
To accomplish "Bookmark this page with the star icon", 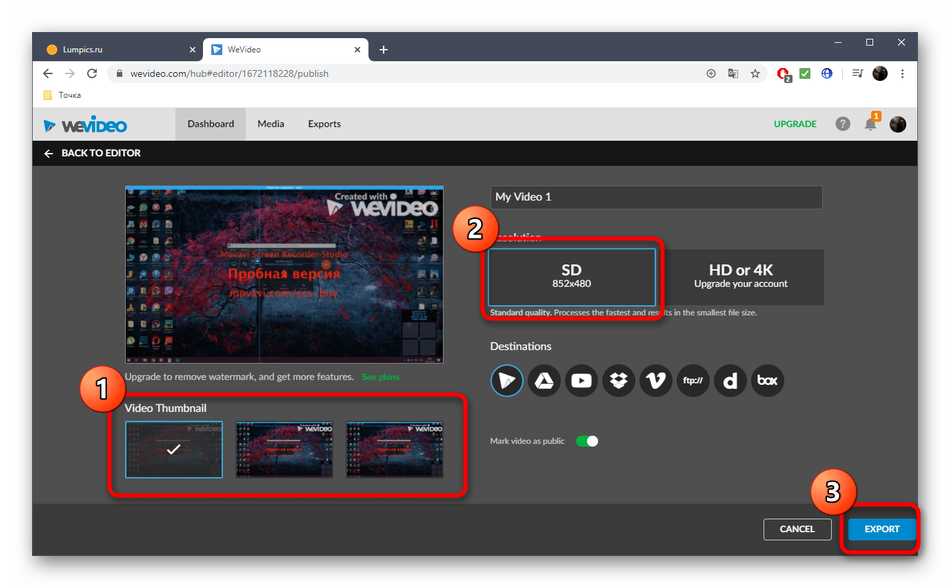I will 755,73.
